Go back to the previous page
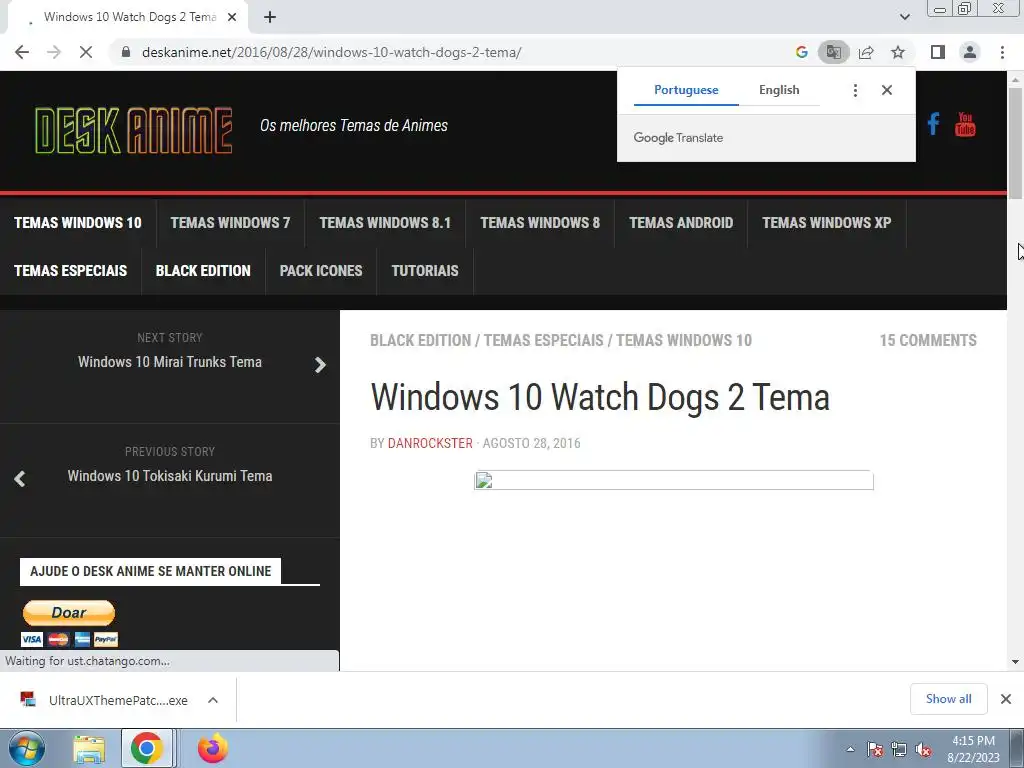The width and height of the screenshot is (1024, 768). (22, 52)
